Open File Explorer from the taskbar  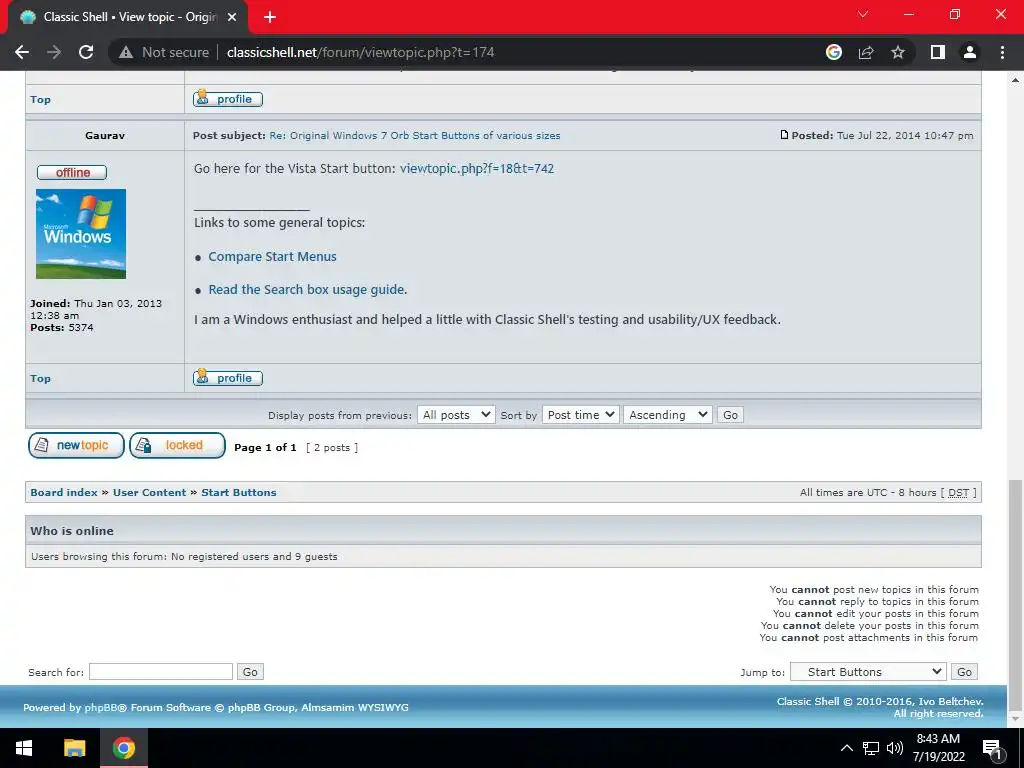(x=74, y=748)
